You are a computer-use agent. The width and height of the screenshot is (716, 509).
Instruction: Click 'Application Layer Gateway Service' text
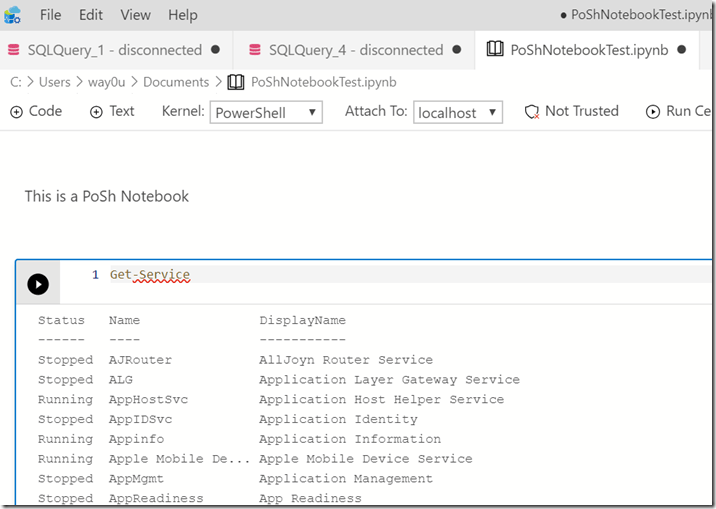coord(390,380)
